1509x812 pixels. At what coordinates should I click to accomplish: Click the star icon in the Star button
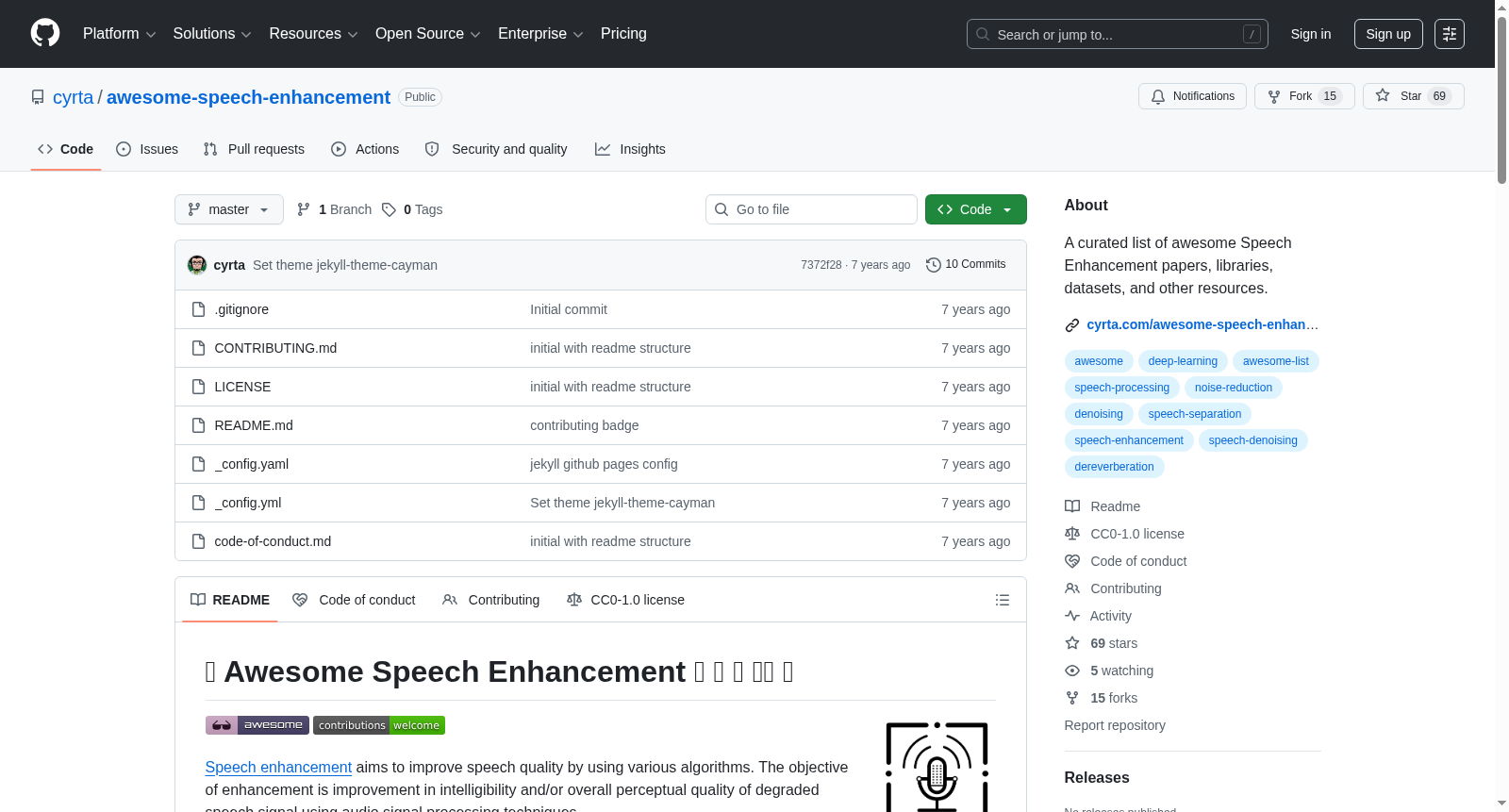(1383, 95)
